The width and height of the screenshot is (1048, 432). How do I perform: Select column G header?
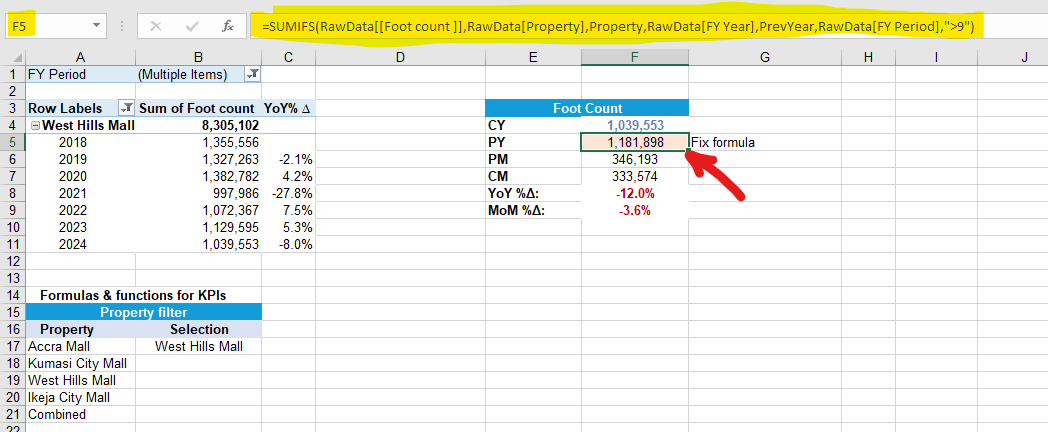pos(765,58)
